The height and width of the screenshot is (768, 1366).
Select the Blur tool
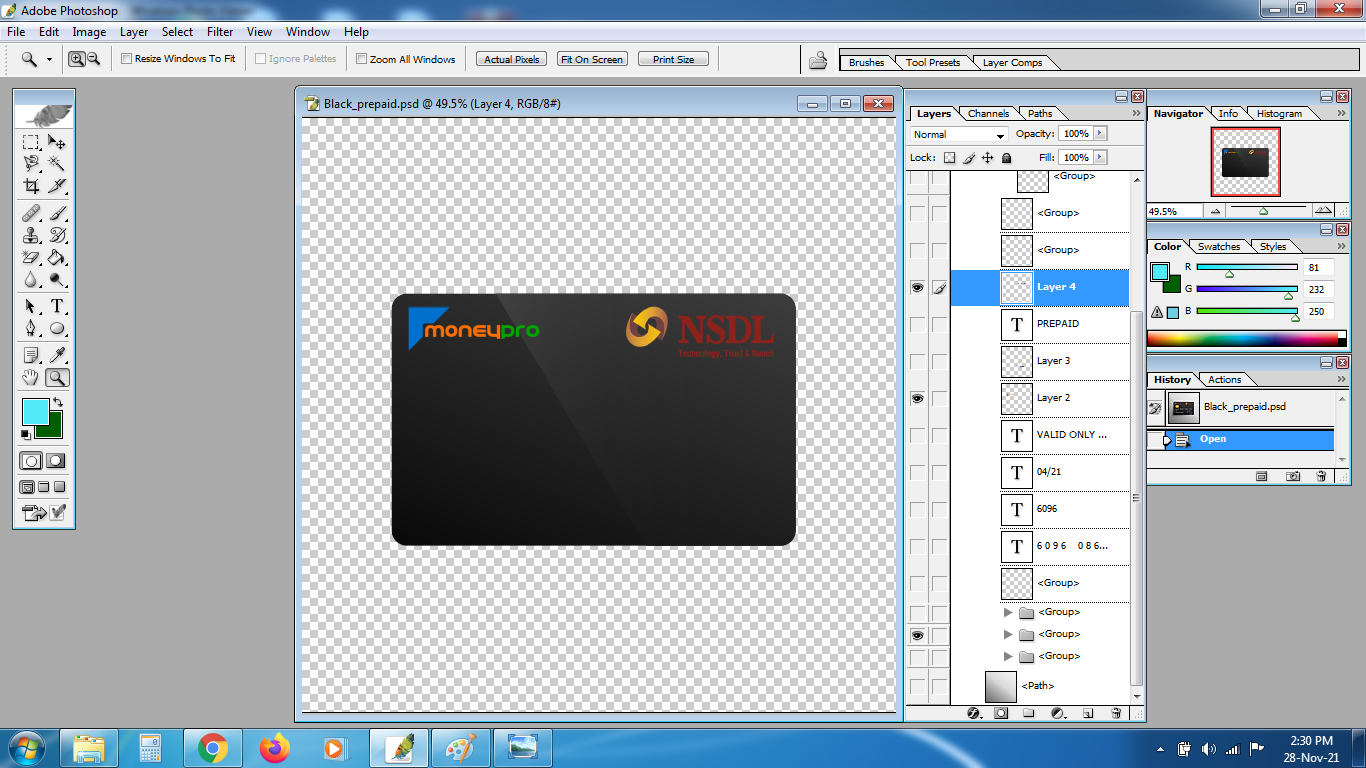pyautogui.click(x=31, y=279)
